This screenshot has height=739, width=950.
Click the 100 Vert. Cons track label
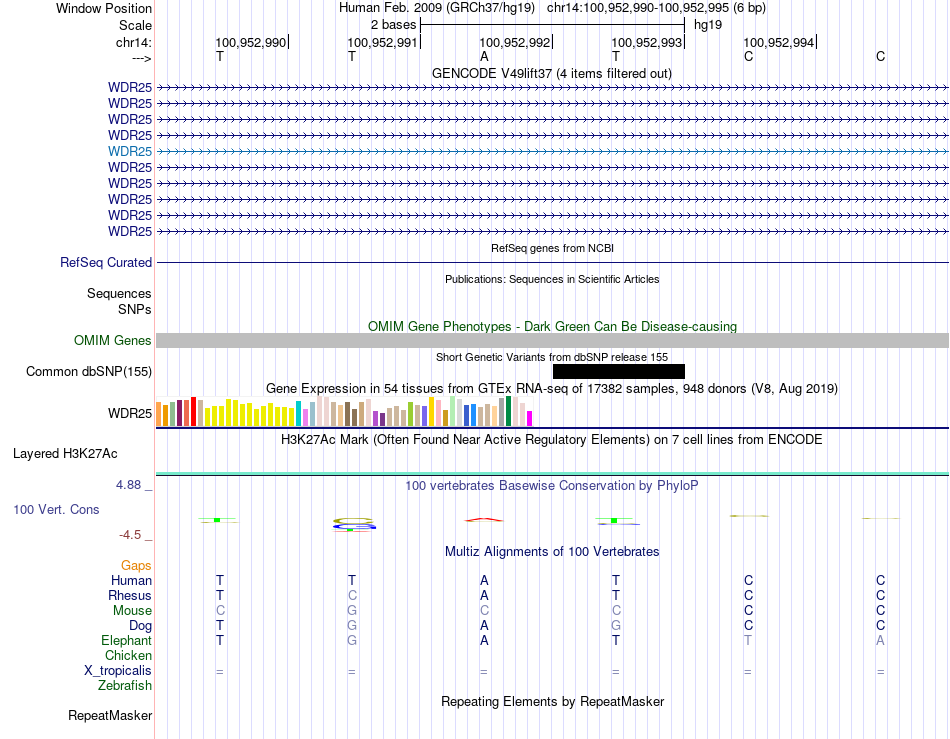click(x=56, y=509)
